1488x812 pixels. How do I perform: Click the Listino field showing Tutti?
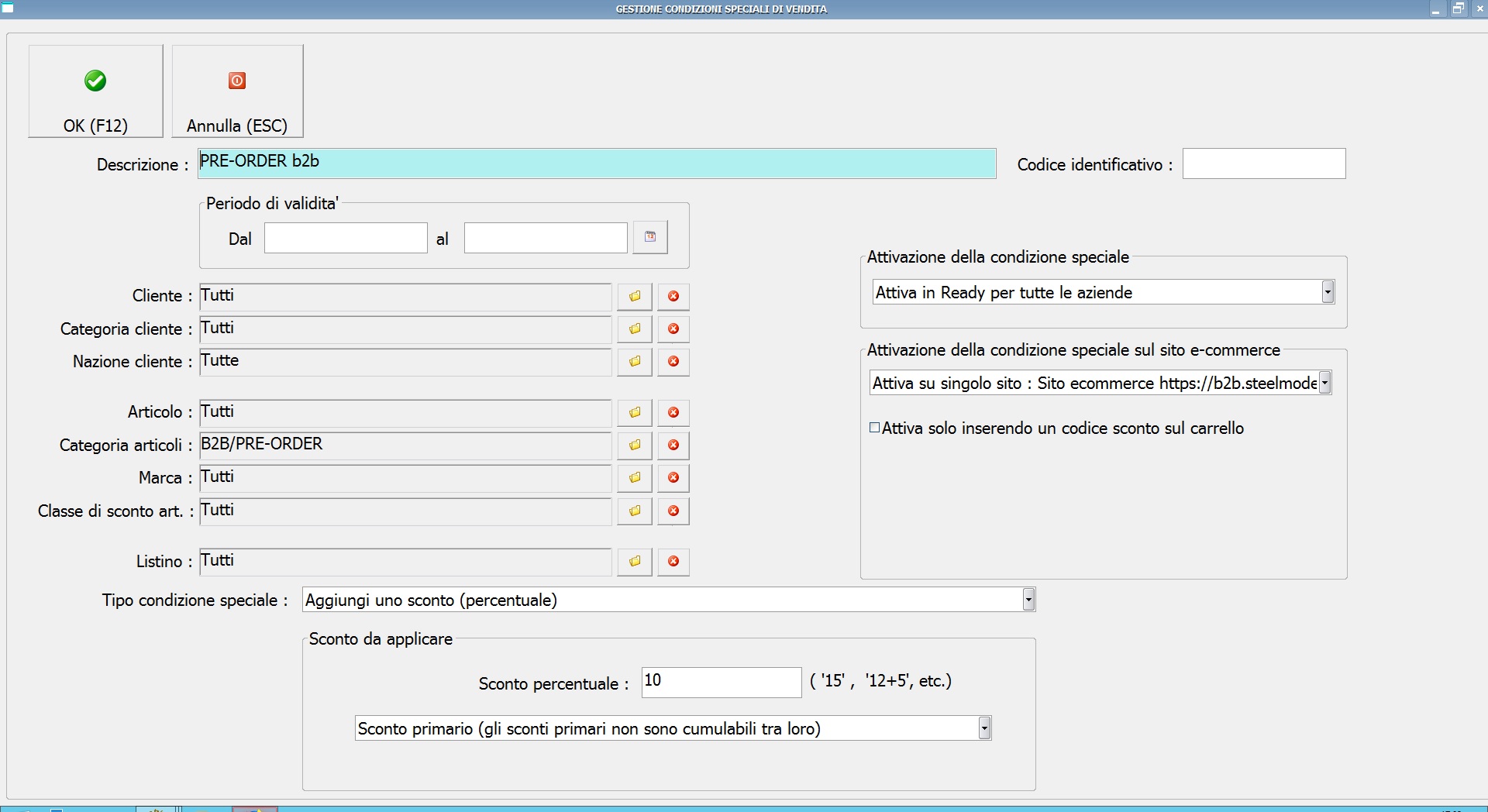pyautogui.click(x=405, y=562)
